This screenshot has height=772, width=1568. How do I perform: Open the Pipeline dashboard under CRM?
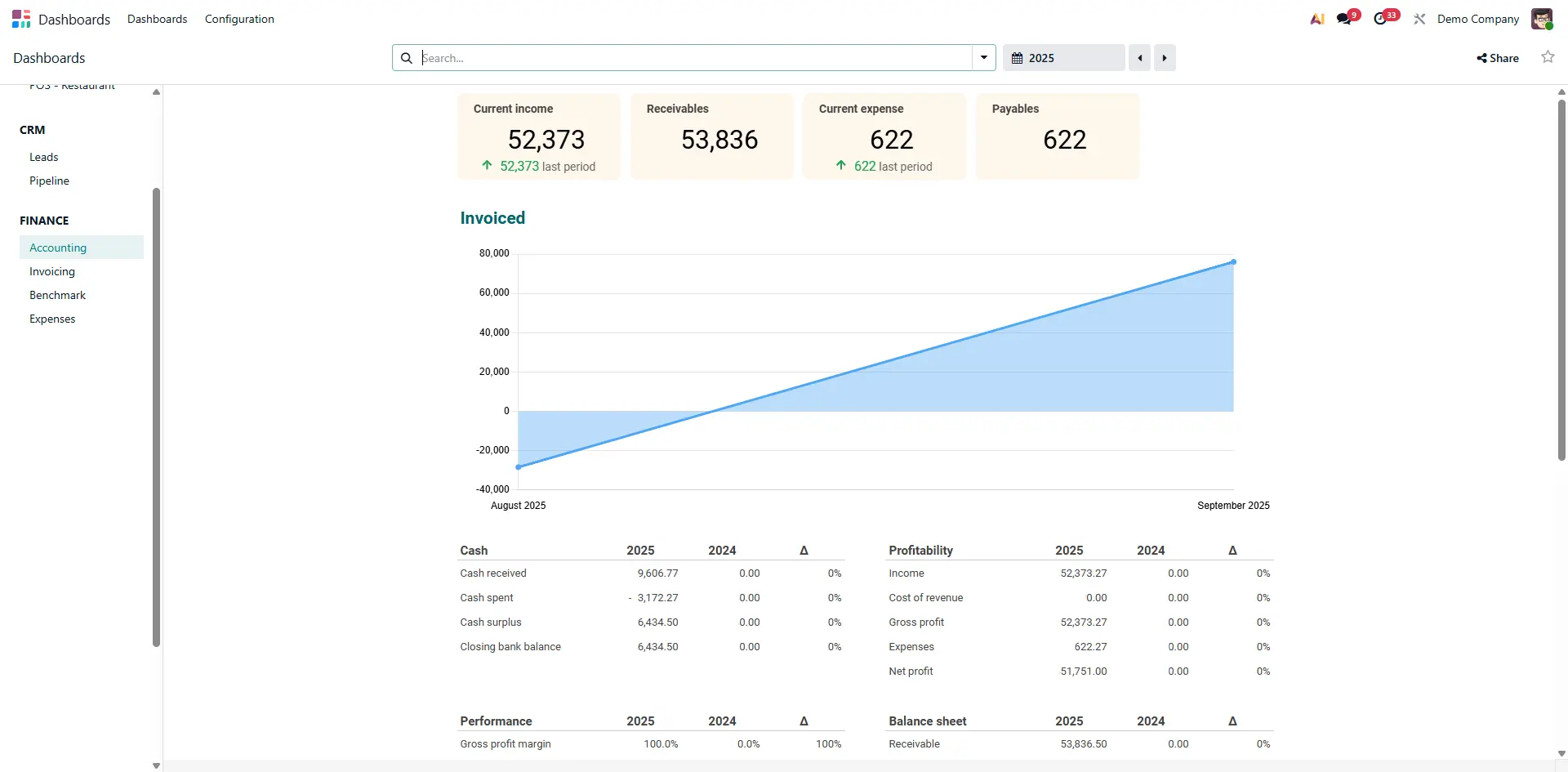49,181
